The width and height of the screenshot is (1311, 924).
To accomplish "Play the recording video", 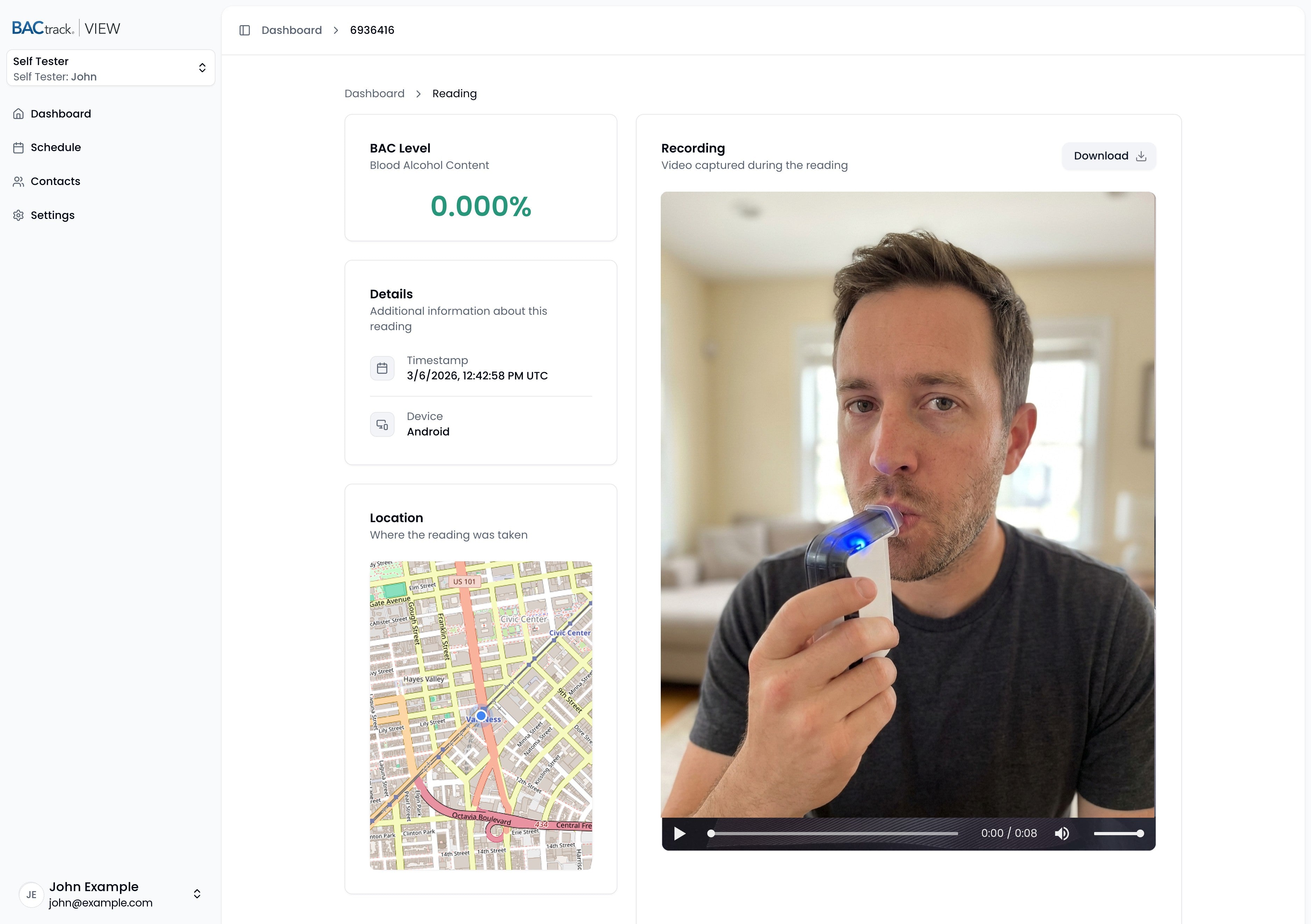I will coord(680,834).
